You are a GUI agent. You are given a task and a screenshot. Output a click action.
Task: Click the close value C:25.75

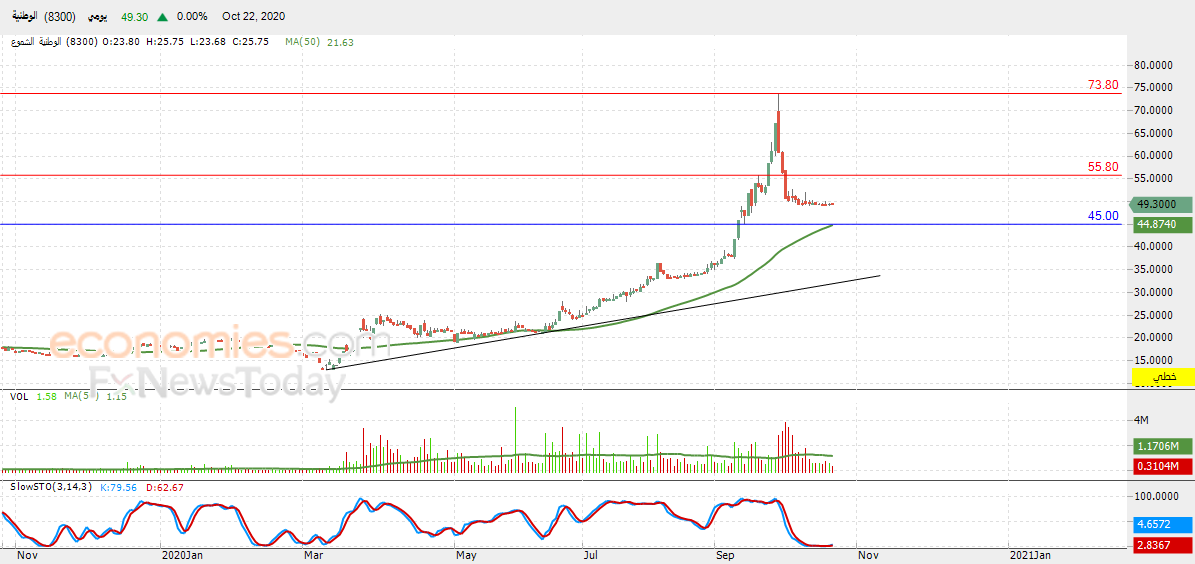click(x=251, y=43)
